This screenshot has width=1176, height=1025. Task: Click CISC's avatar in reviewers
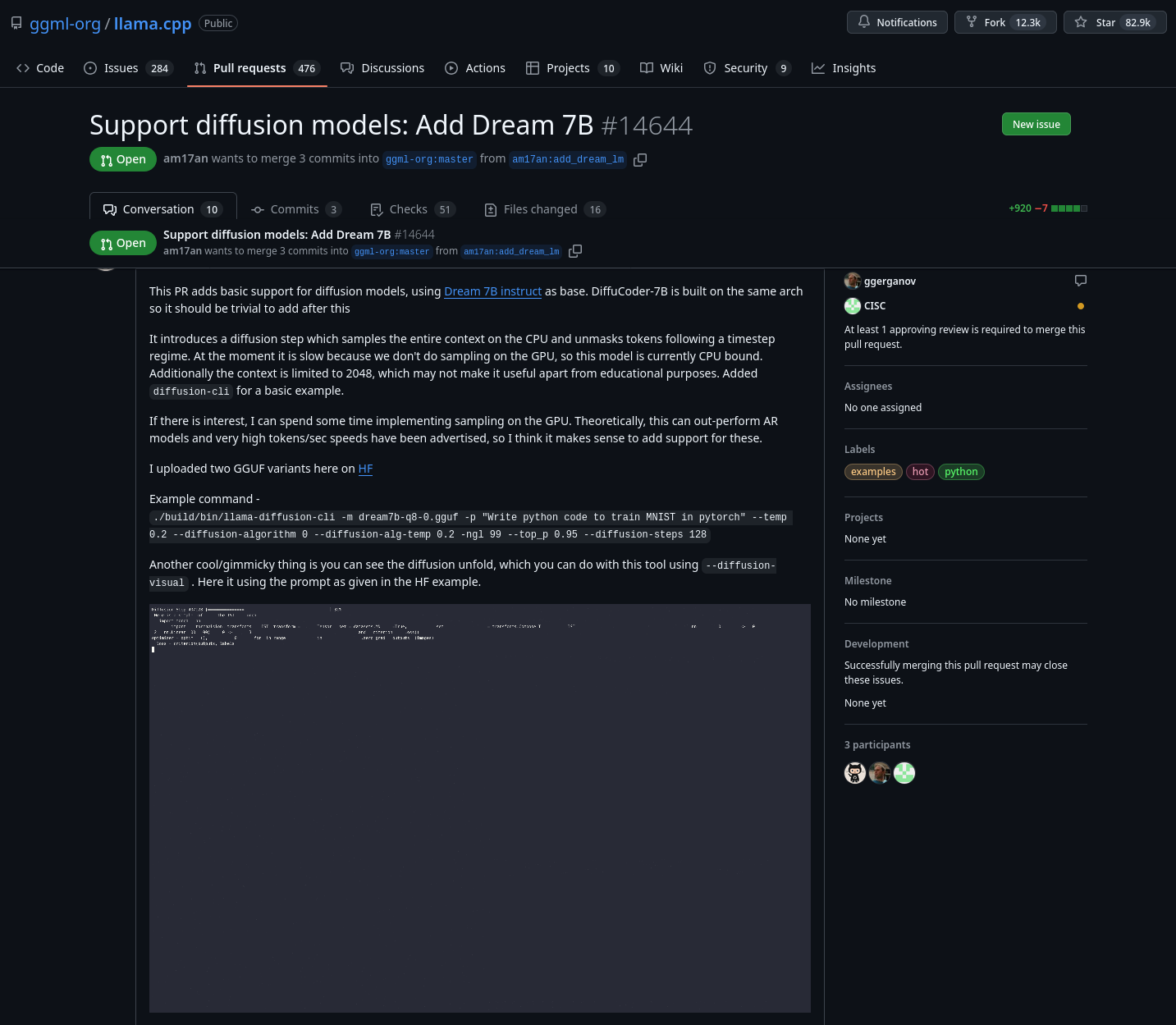pos(853,306)
